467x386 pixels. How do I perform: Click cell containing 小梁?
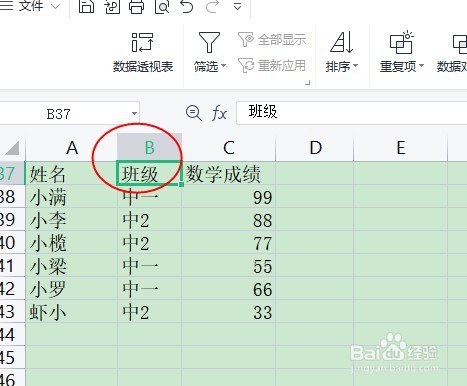[71, 266]
